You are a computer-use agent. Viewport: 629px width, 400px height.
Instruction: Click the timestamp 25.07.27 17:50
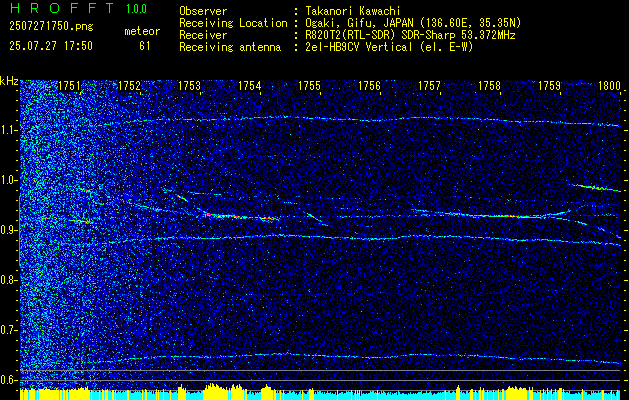51,46
